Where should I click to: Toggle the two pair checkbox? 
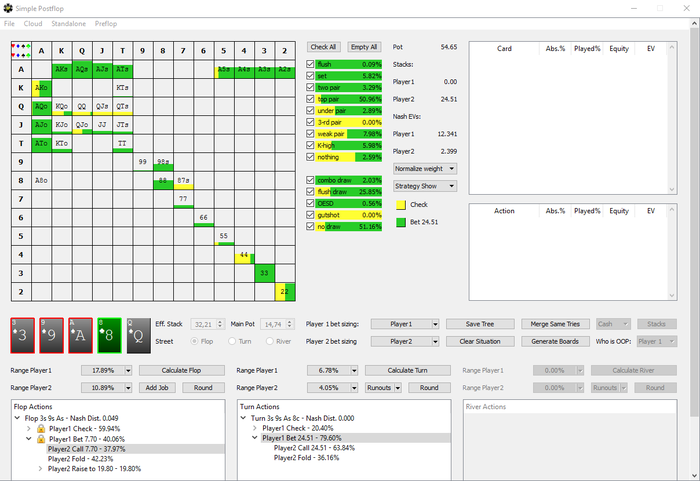[x=310, y=88]
